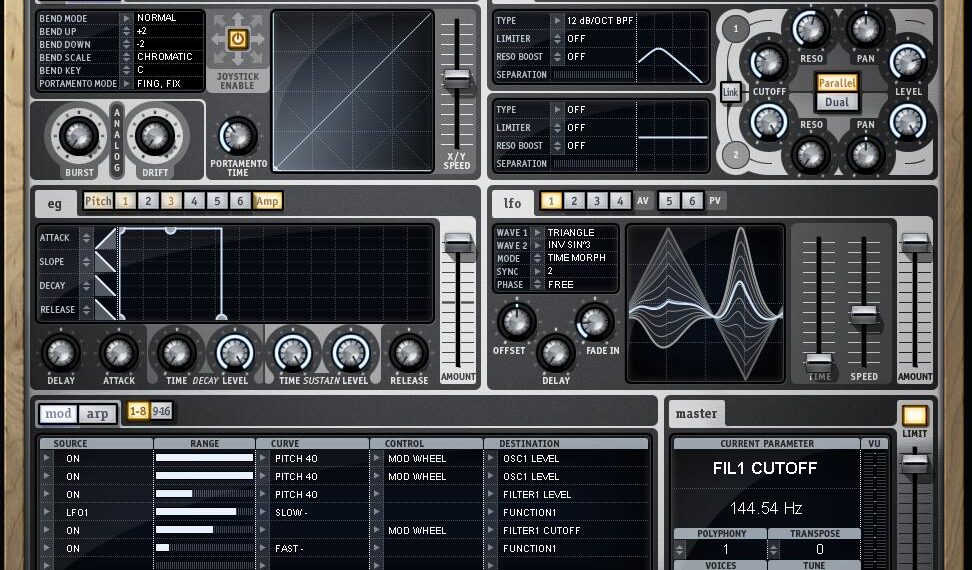Click the filter 1 Level knob

908,62
